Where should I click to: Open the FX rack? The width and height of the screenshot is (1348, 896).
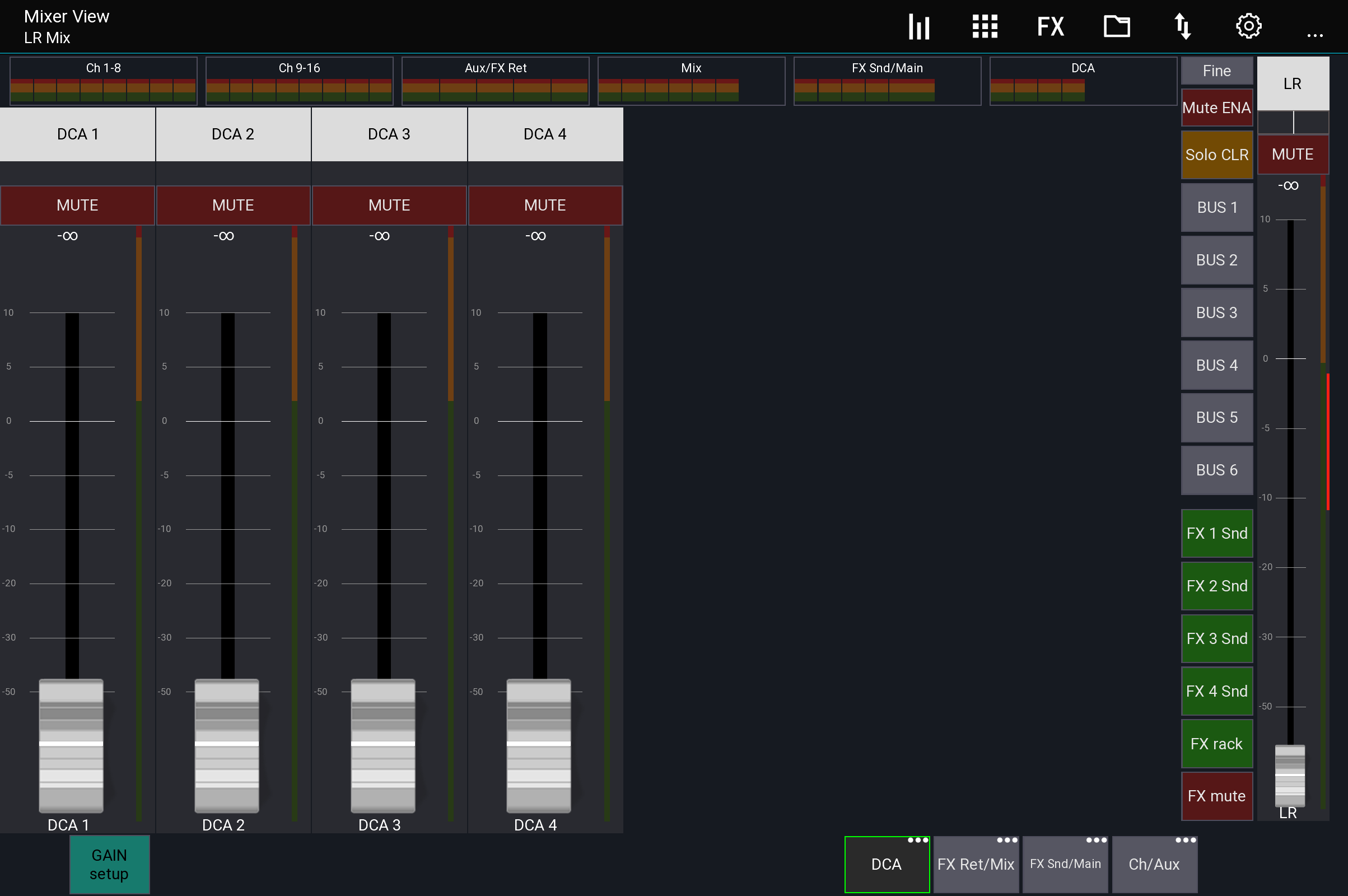click(1216, 744)
